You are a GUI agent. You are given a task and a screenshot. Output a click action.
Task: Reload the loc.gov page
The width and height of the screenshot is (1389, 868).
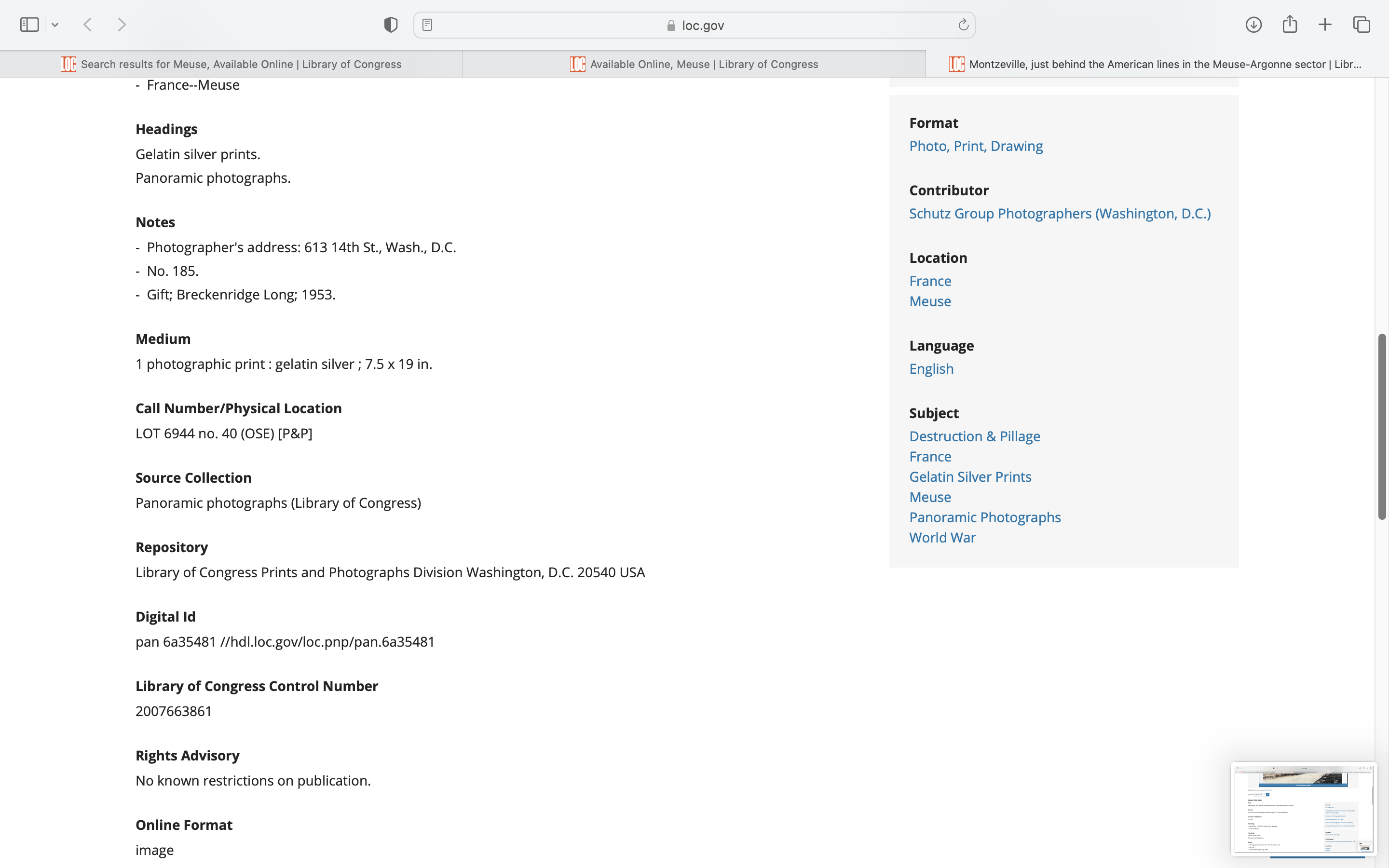963,25
